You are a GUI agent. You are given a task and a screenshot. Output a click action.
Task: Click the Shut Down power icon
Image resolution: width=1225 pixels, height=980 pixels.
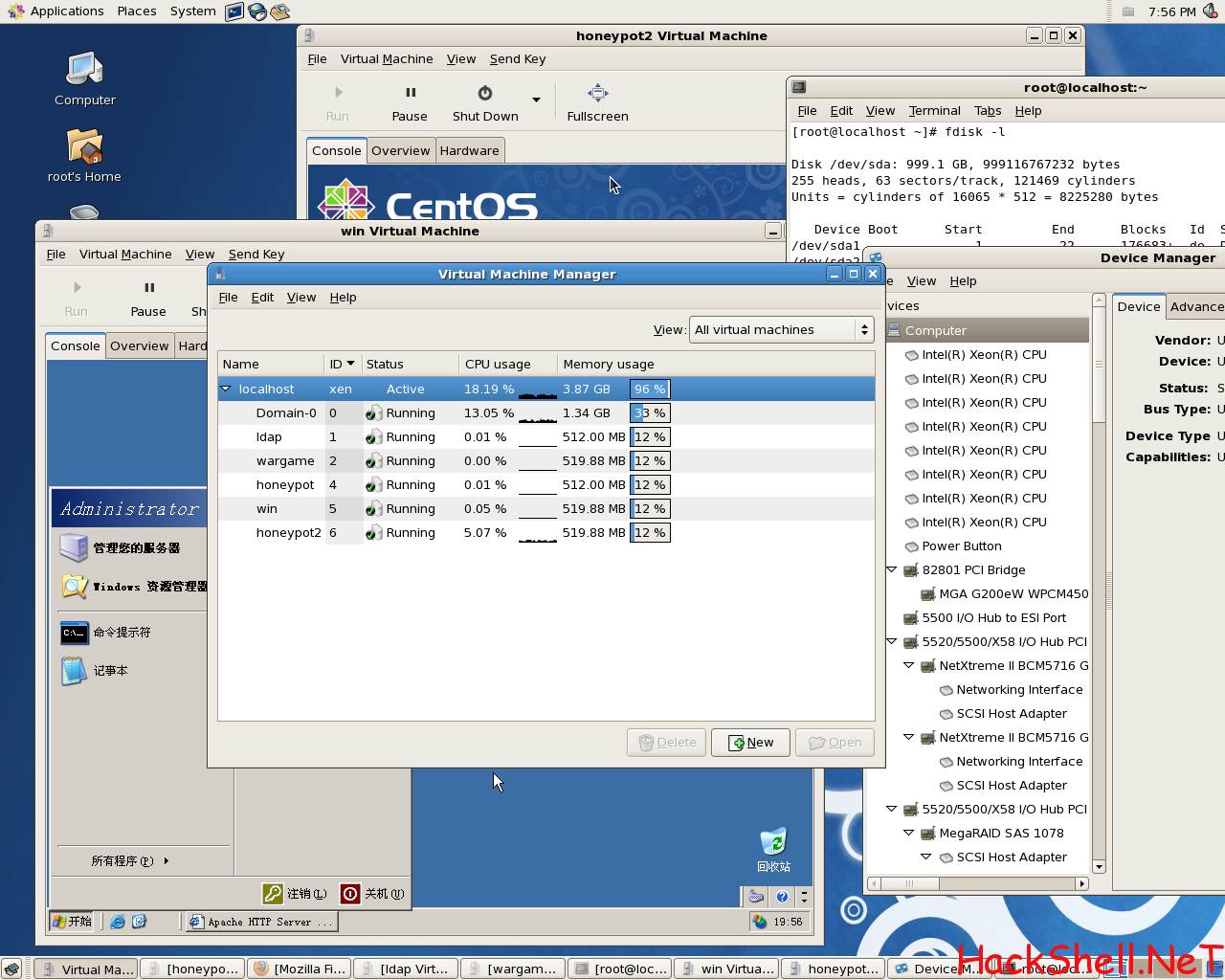[x=485, y=93]
